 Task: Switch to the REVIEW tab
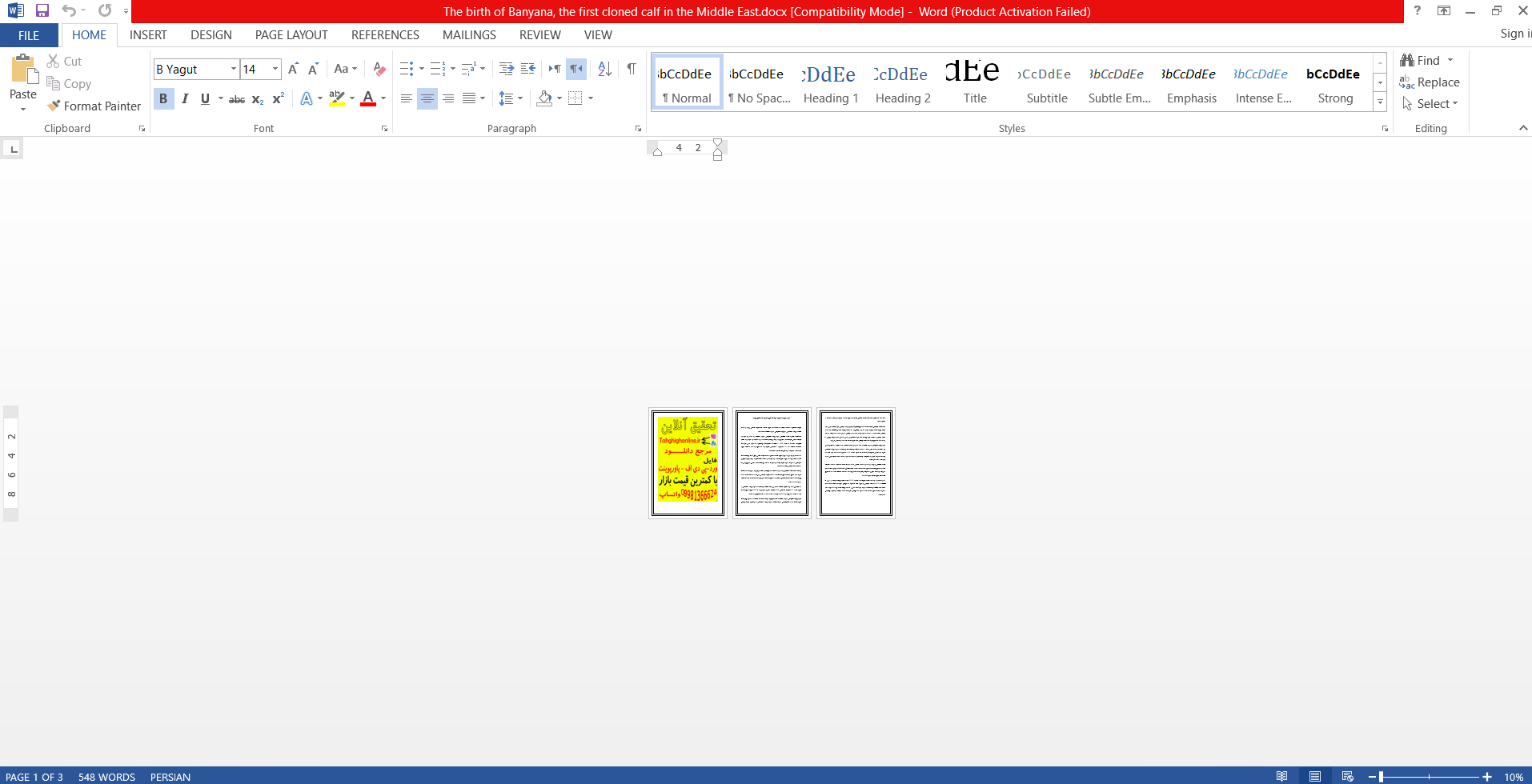tap(540, 35)
